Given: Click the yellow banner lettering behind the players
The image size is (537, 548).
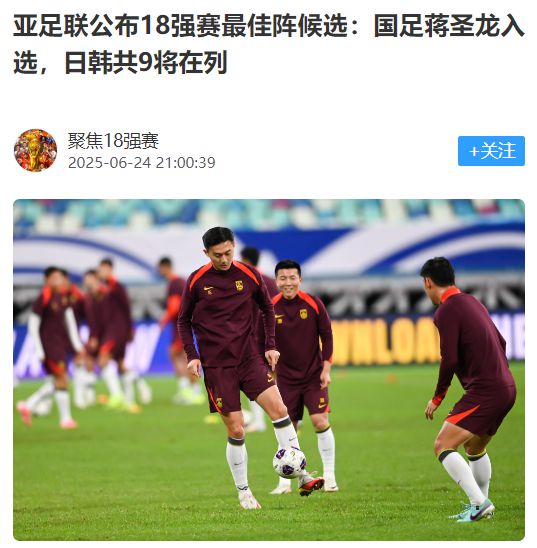Looking at the screenshot, I should 384,343.
